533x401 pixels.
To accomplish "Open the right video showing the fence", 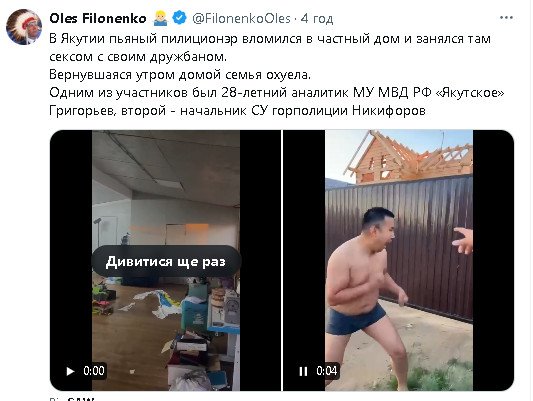I will [398, 260].
